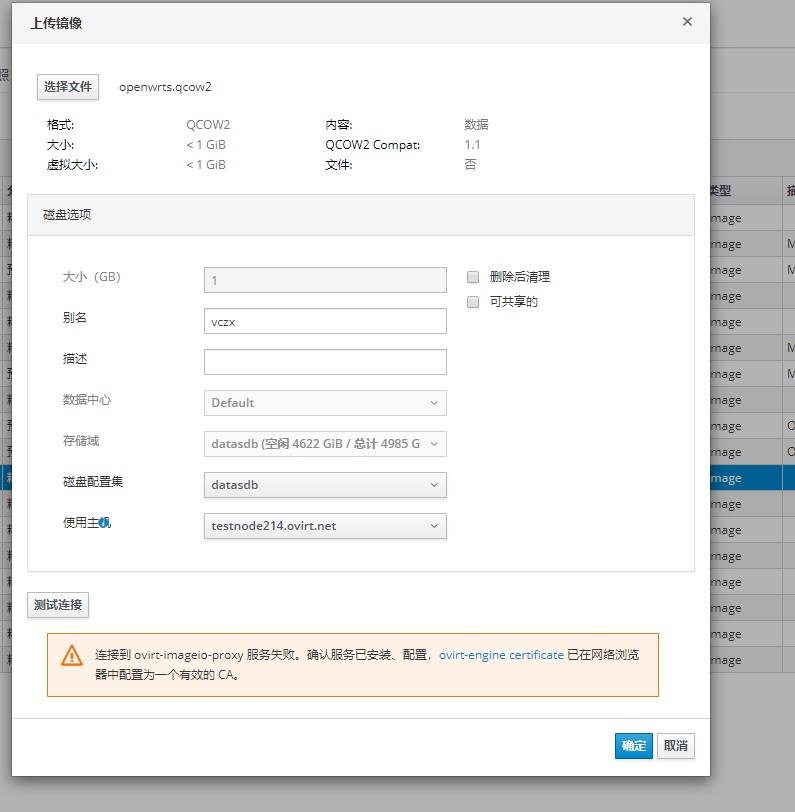795x812 pixels.
Task: Click the warning triangle icon in alert
Action: [x=71, y=655]
